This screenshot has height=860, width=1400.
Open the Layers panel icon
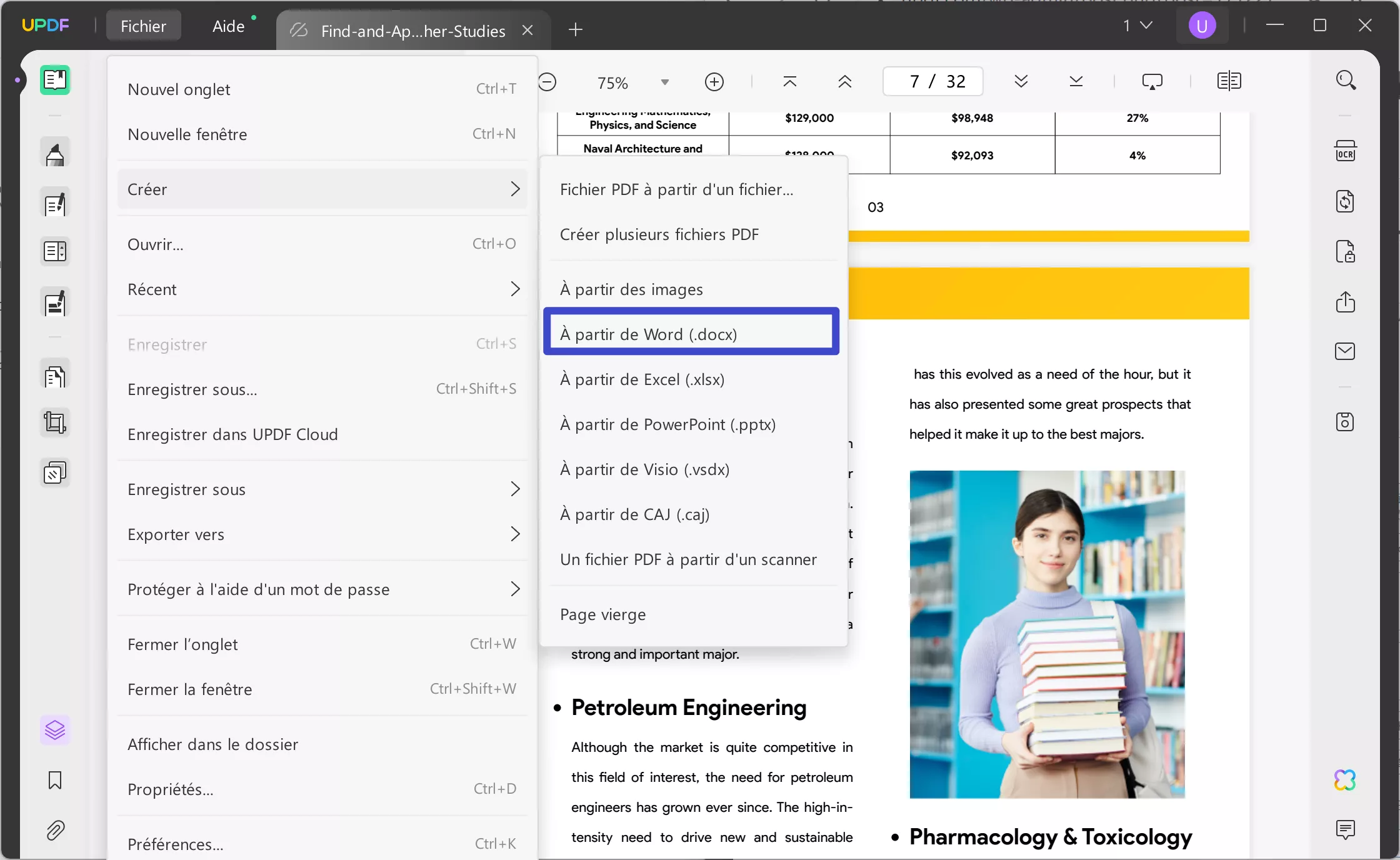click(55, 729)
